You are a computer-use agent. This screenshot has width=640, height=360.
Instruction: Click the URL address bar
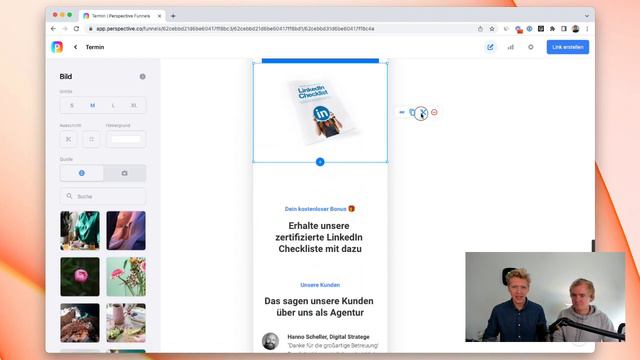pyautogui.click(x=282, y=29)
